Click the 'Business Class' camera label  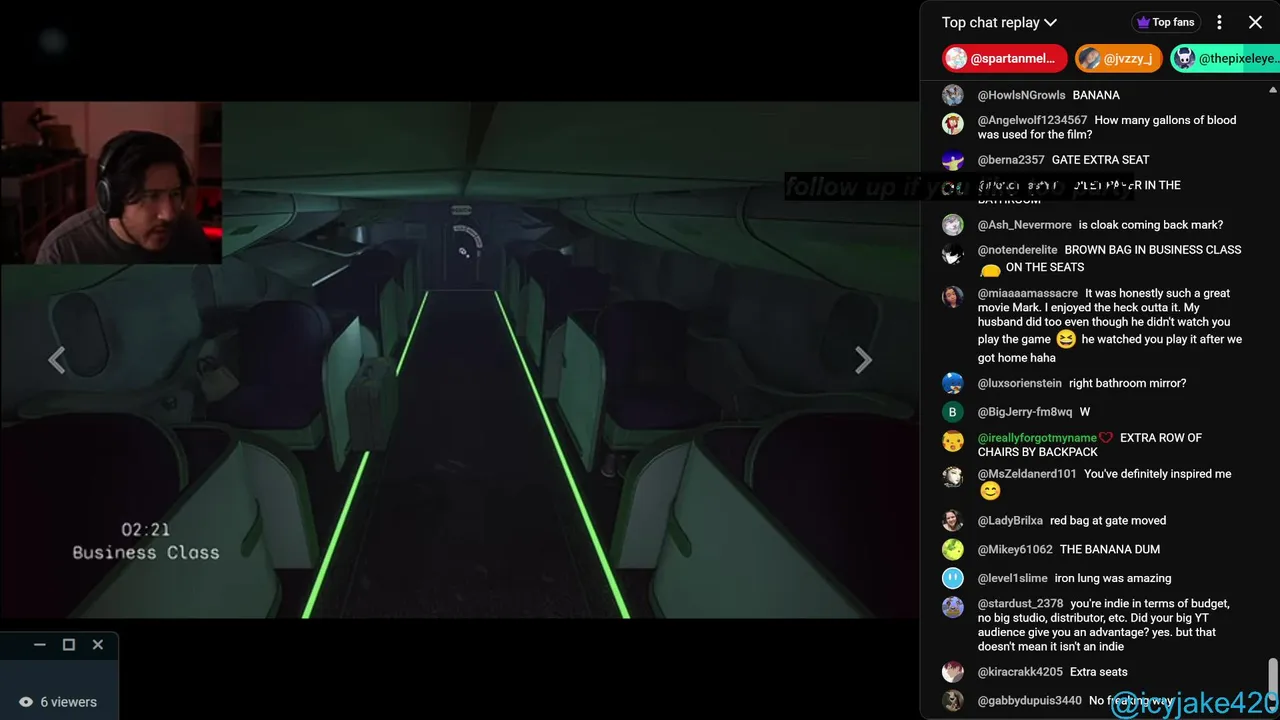pyautogui.click(x=146, y=552)
